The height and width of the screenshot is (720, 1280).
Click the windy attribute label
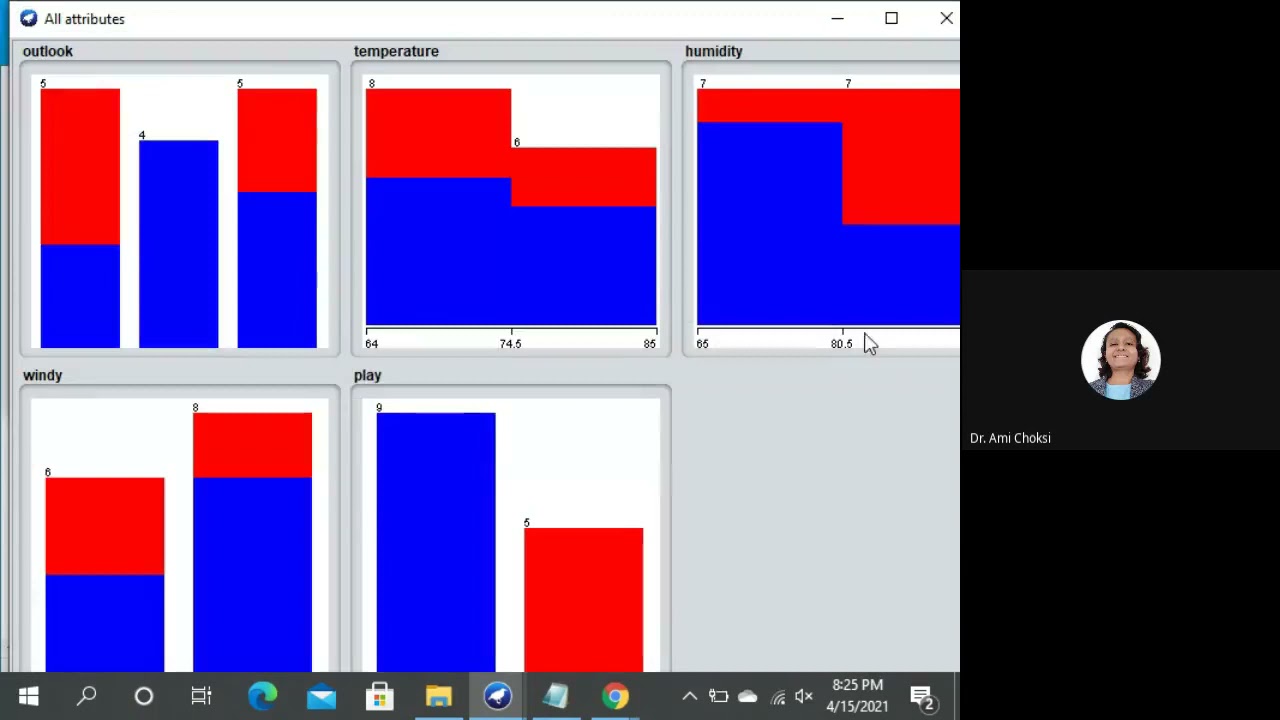(x=42, y=375)
